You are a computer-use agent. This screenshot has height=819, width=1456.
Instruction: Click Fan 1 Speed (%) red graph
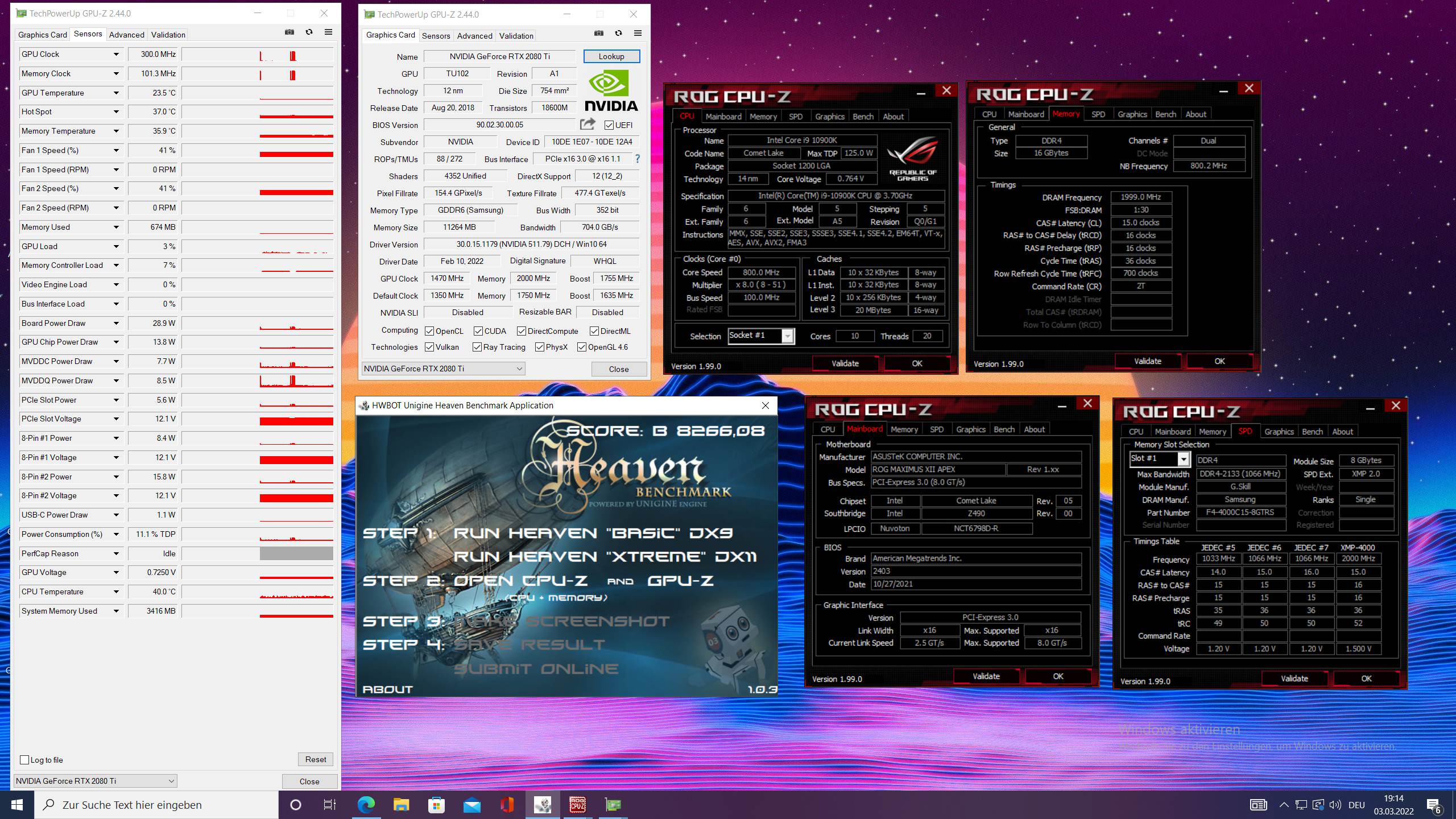[x=296, y=154]
